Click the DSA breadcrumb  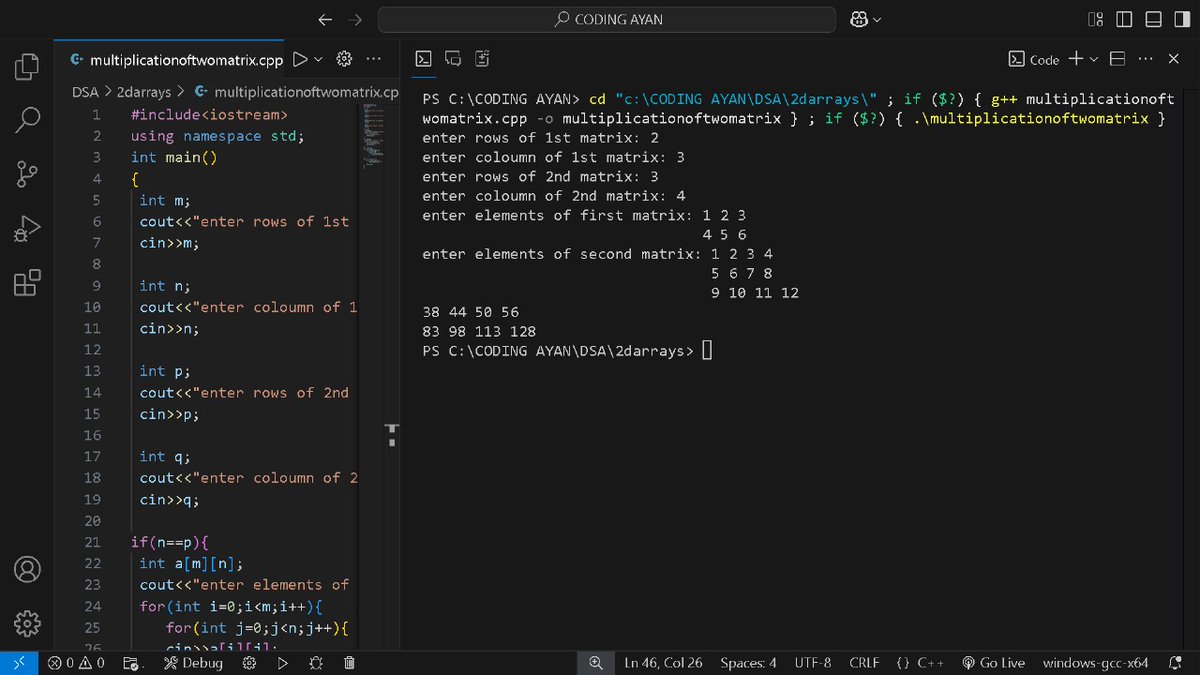(86, 92)
